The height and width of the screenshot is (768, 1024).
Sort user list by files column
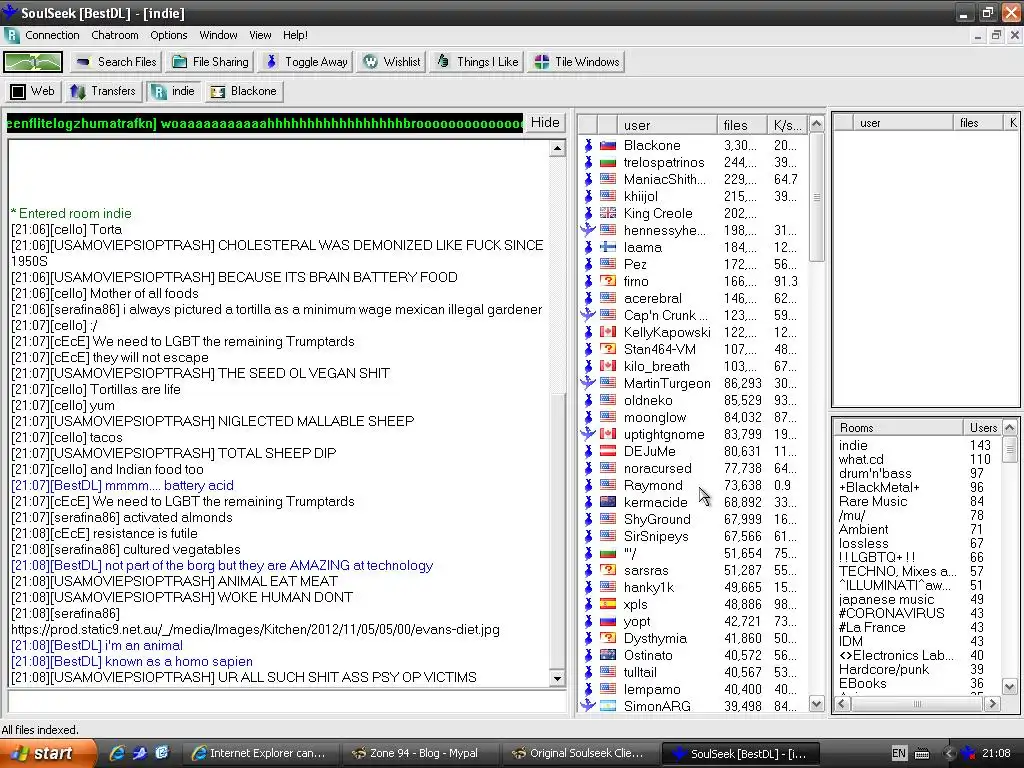click(x=742, y=125)
